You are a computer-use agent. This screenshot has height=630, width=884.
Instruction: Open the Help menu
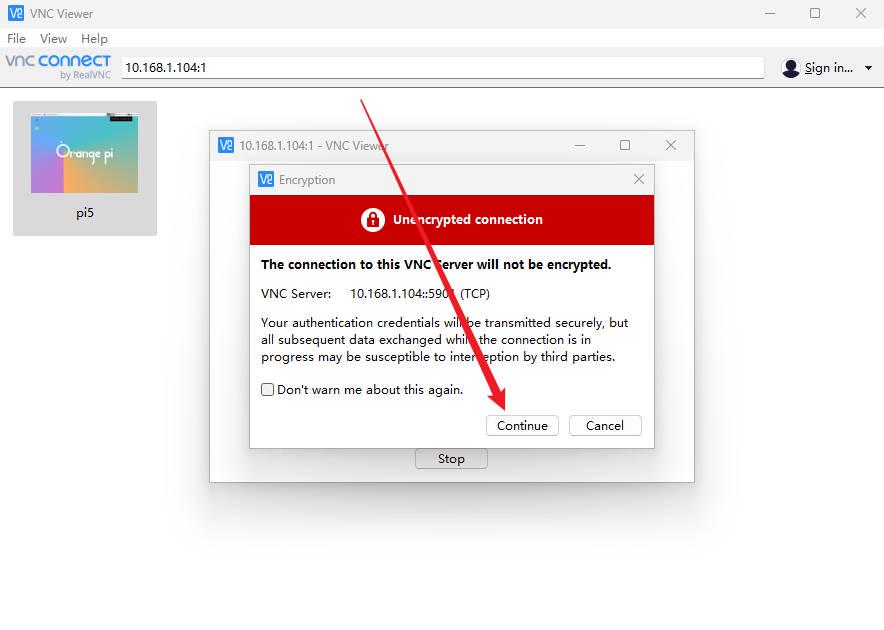pyautogui.click(x=94, y=38)
